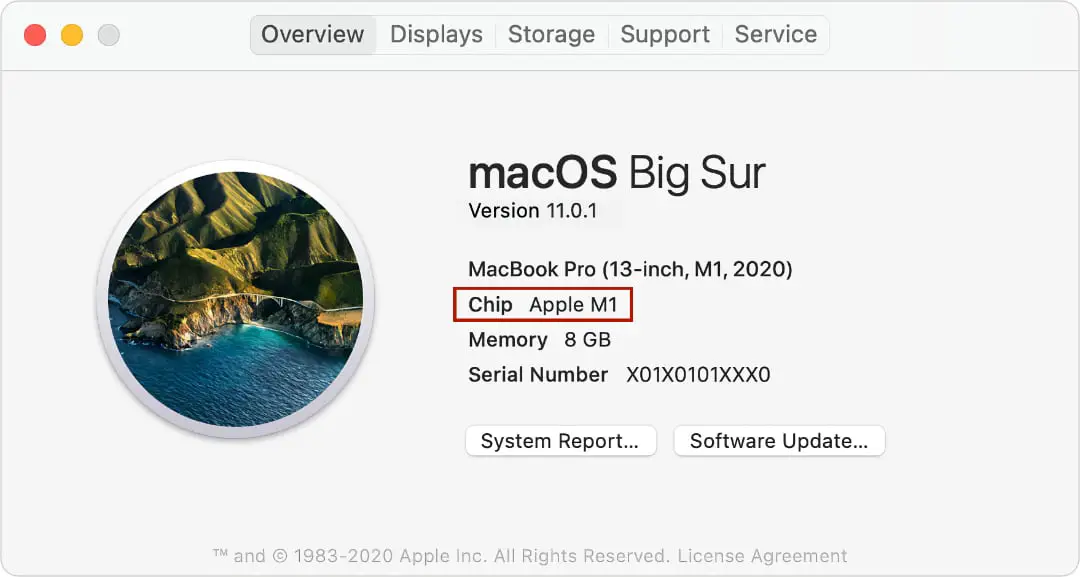This screenshot has width=1080, height=577.
Task: Click the gray disabled zoom button
Action: tap(108, 34)
